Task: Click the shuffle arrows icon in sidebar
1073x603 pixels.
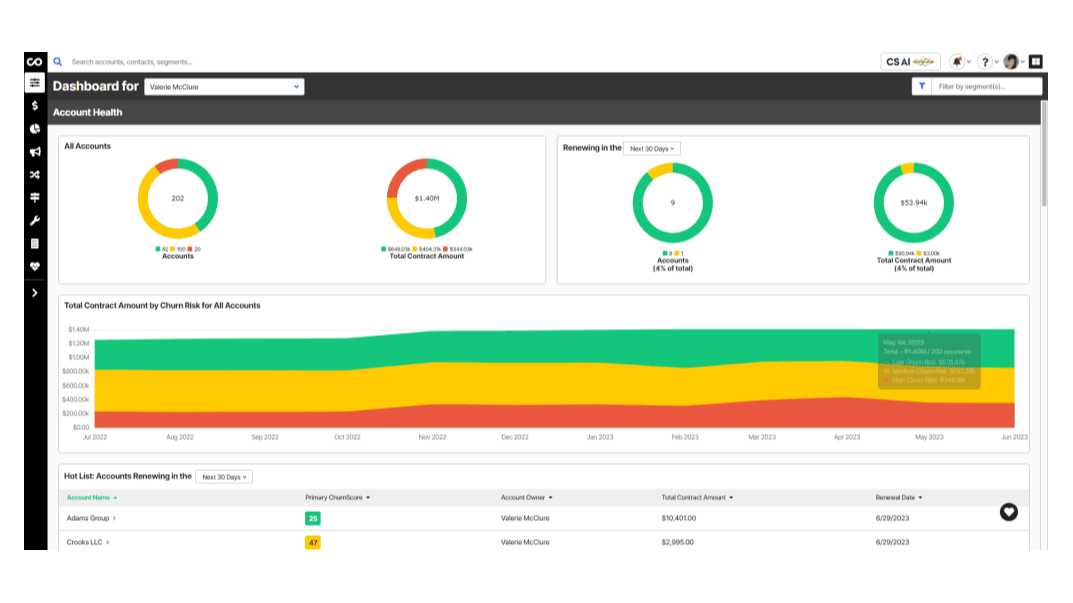Action: click(x=35, y=175)
